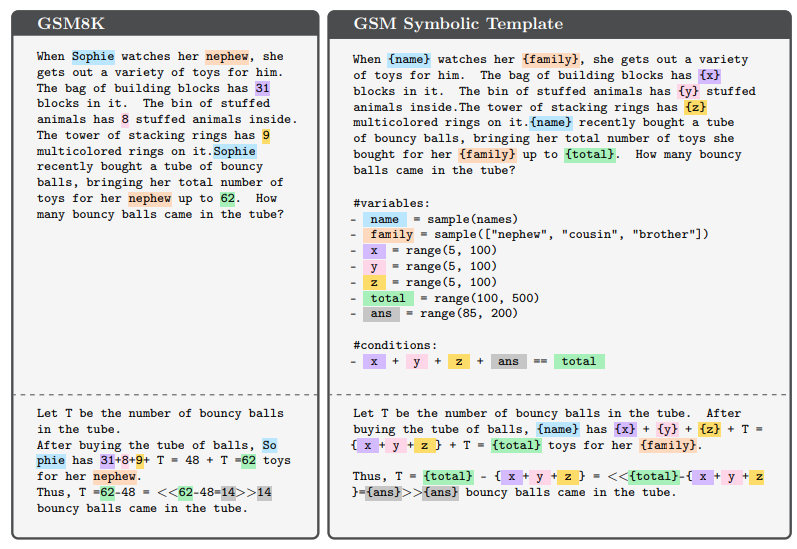This screenshot has height=549, width=797.
Task: Click the orange "family" variable in the variables list
Action: pyautogui.click(x=388, y=234)
